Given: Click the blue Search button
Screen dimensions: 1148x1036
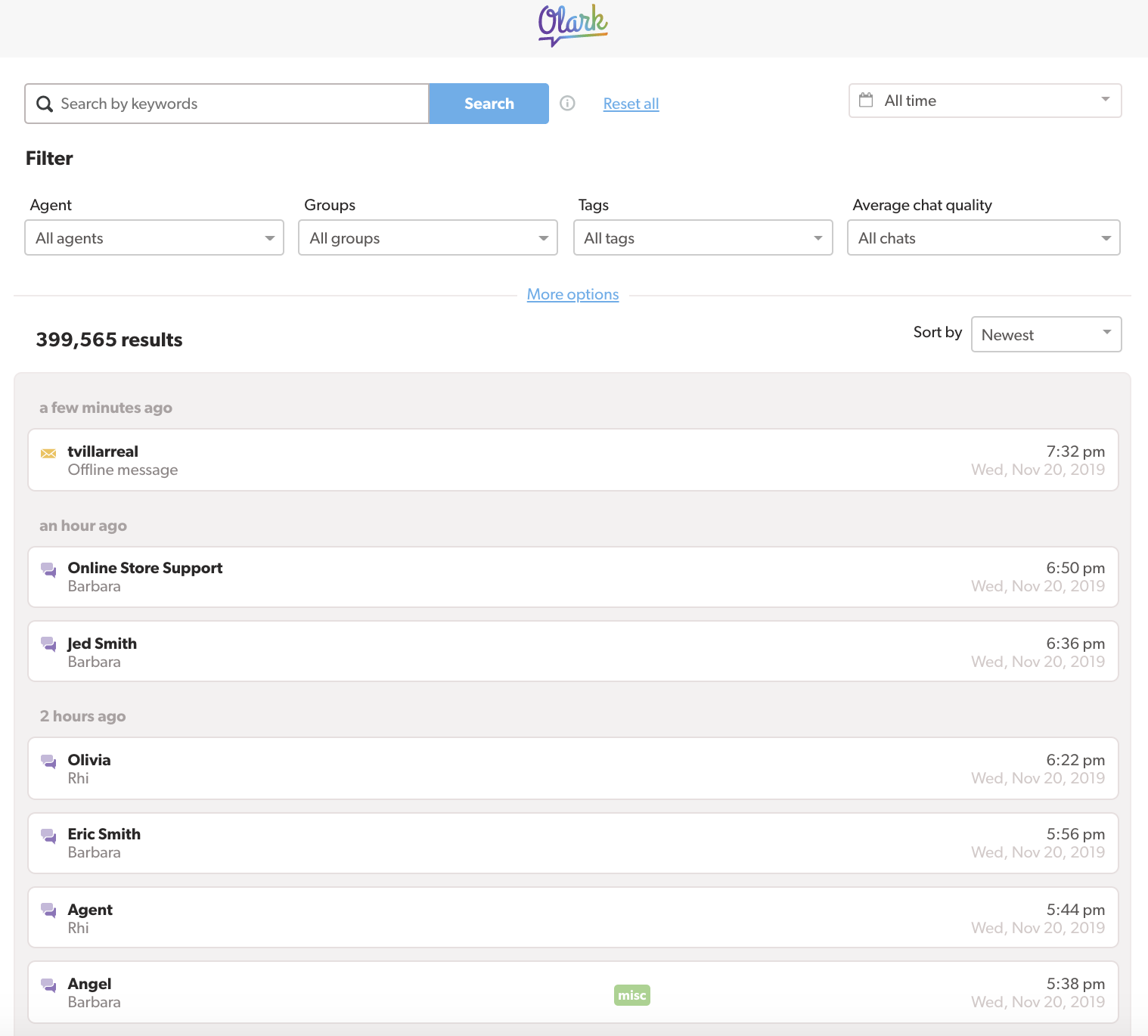Looking at the screenshot, I should [x=489, y=104].
